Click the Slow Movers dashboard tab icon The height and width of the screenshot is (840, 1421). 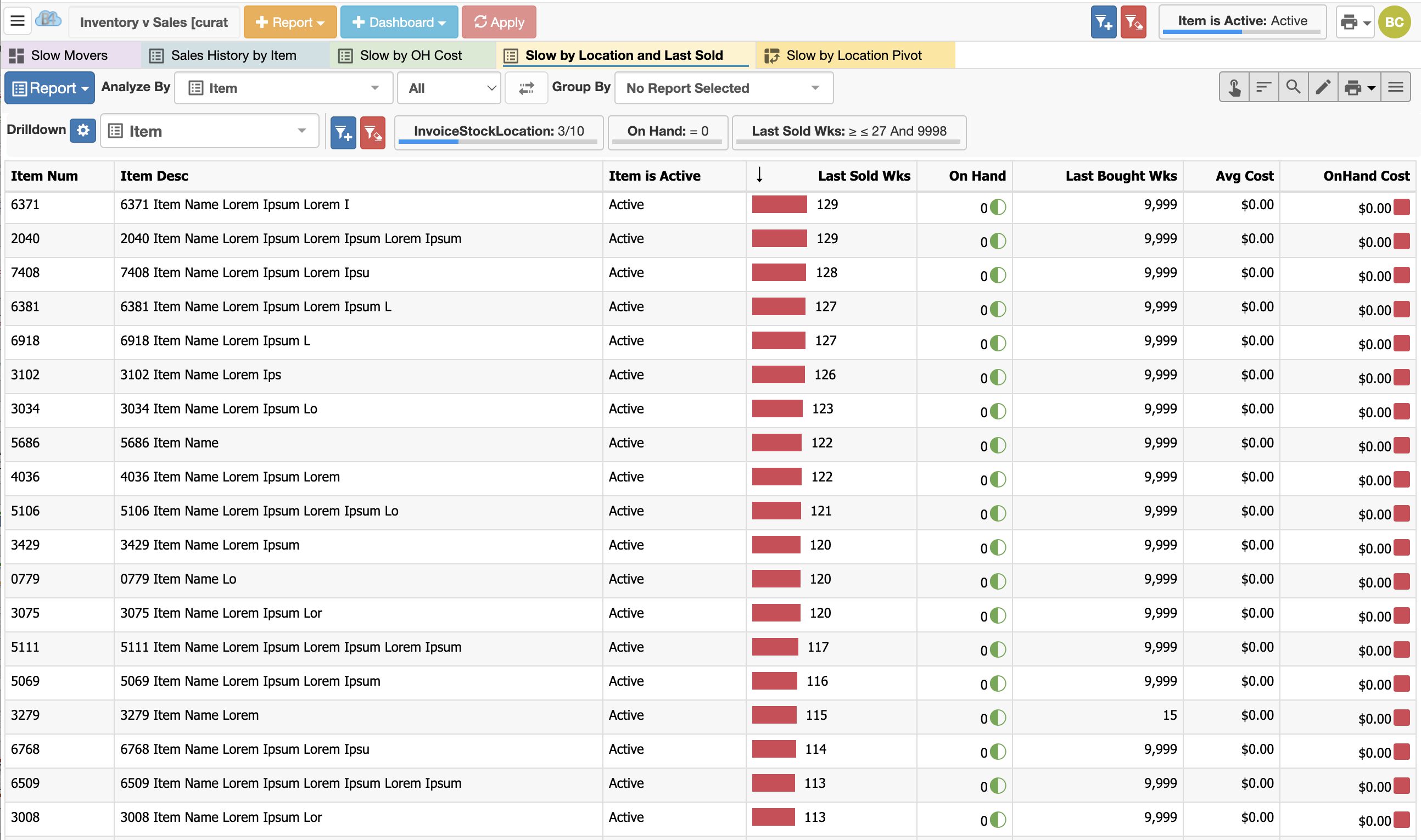[x=16, y=55]
